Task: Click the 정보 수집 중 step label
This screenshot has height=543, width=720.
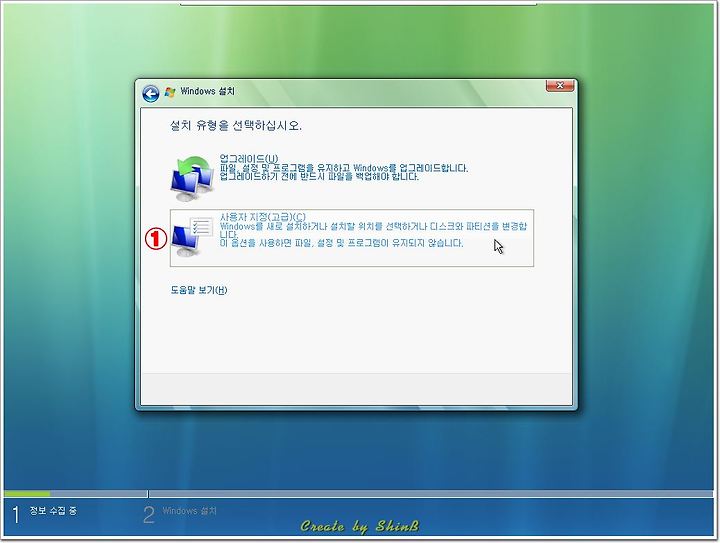Action: (53, 510)
